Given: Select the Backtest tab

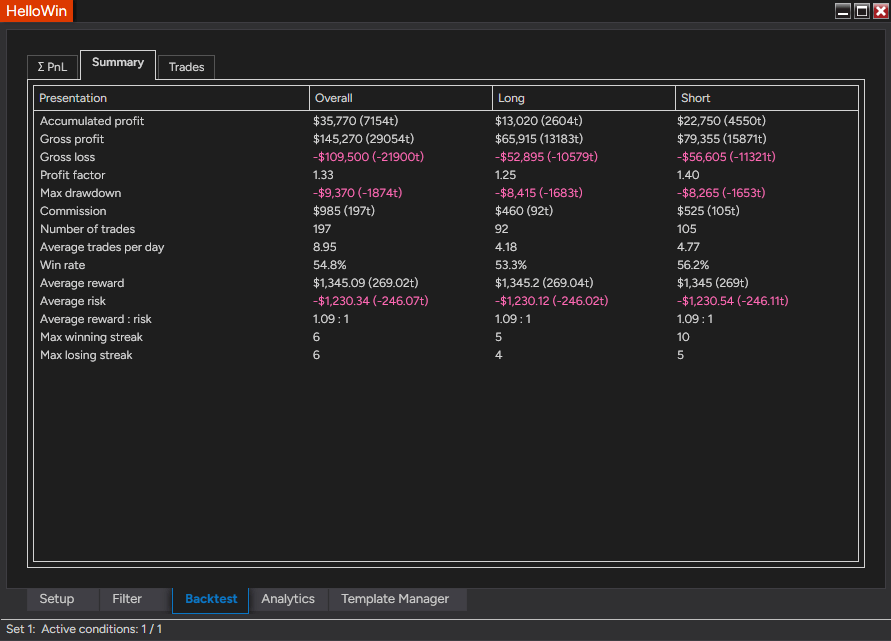Looking at the screenshot, I should (x=211, y=600).
